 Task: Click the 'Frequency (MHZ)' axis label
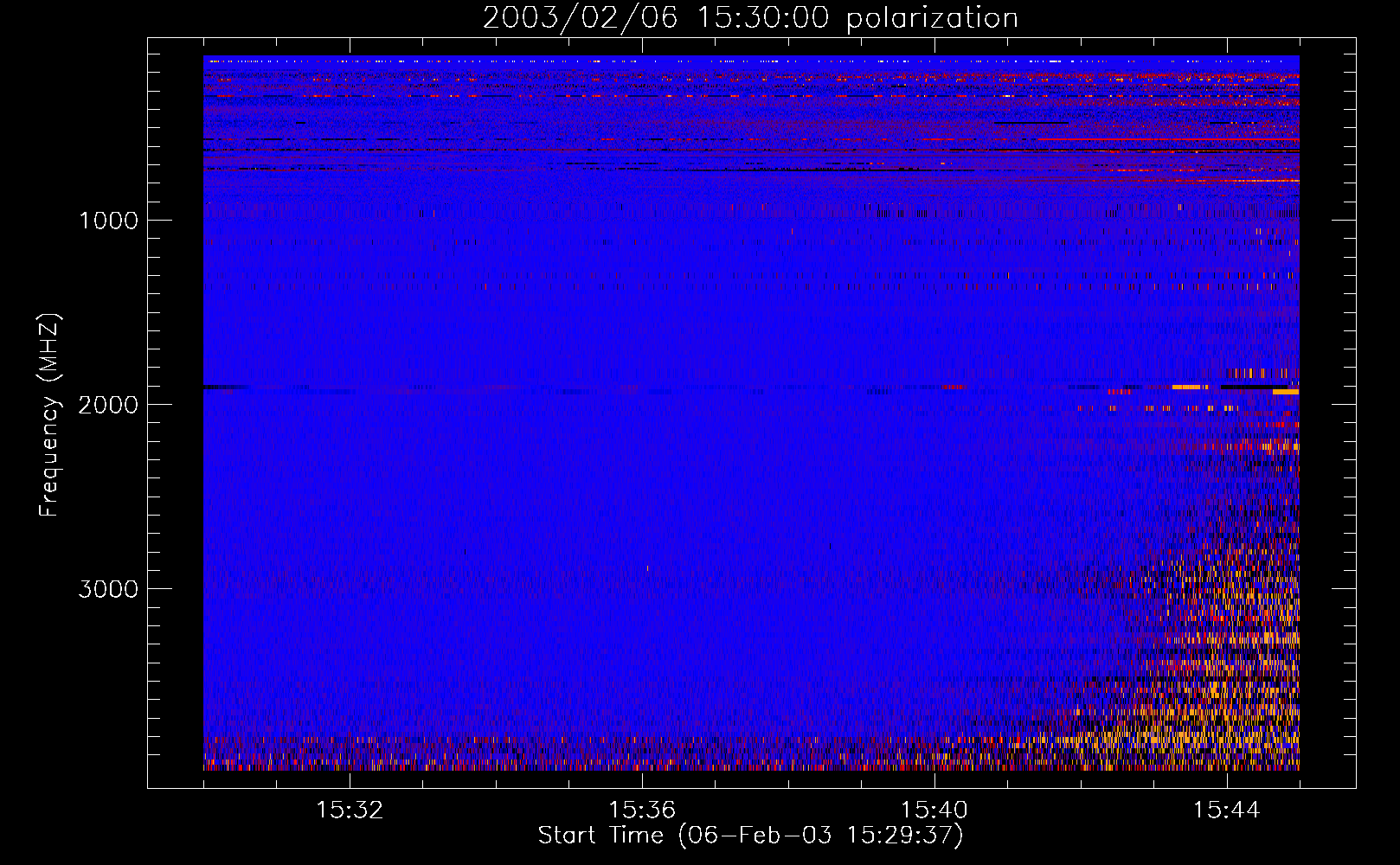click(49, 415)
